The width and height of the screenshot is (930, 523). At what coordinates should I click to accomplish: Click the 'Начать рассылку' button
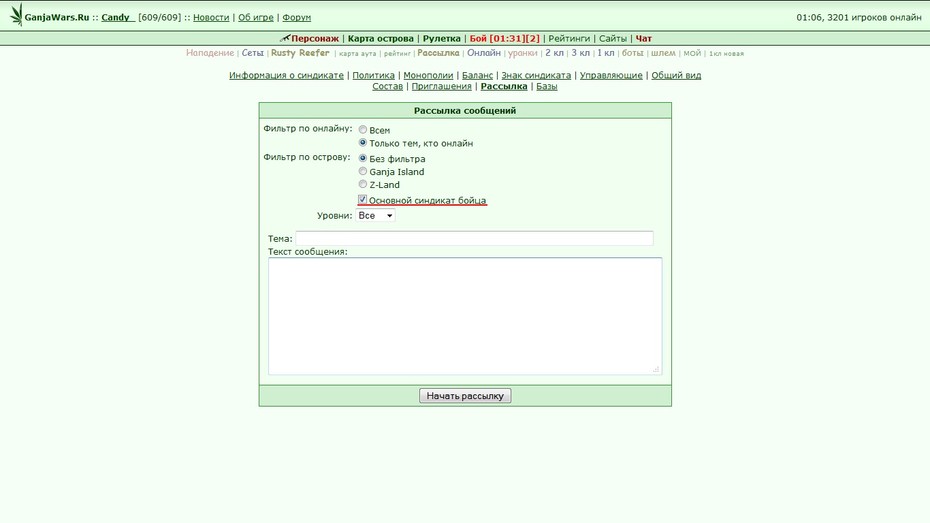[465, 396]
